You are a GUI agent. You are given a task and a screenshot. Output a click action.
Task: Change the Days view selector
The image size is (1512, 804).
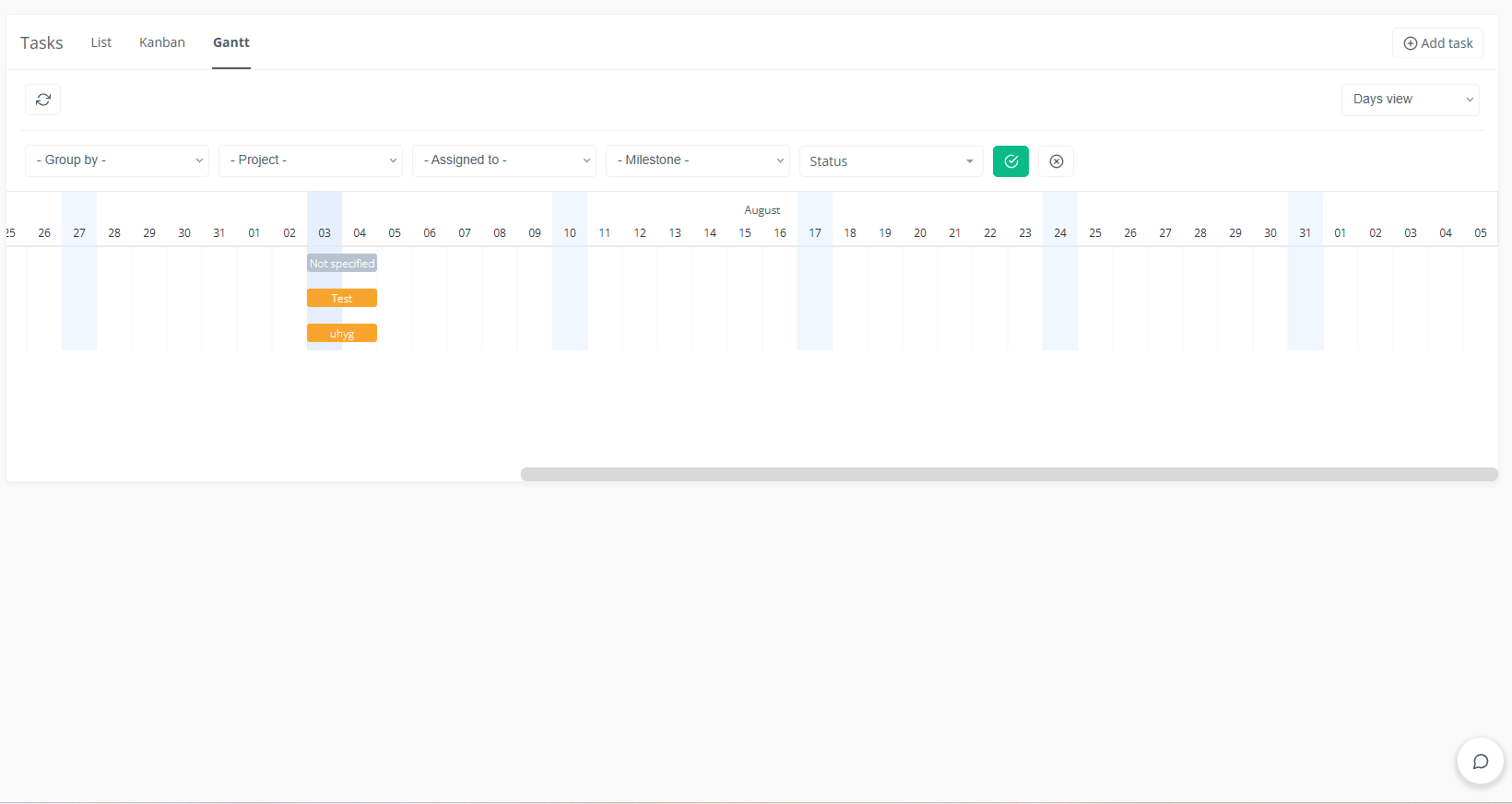pos(1410,100)
